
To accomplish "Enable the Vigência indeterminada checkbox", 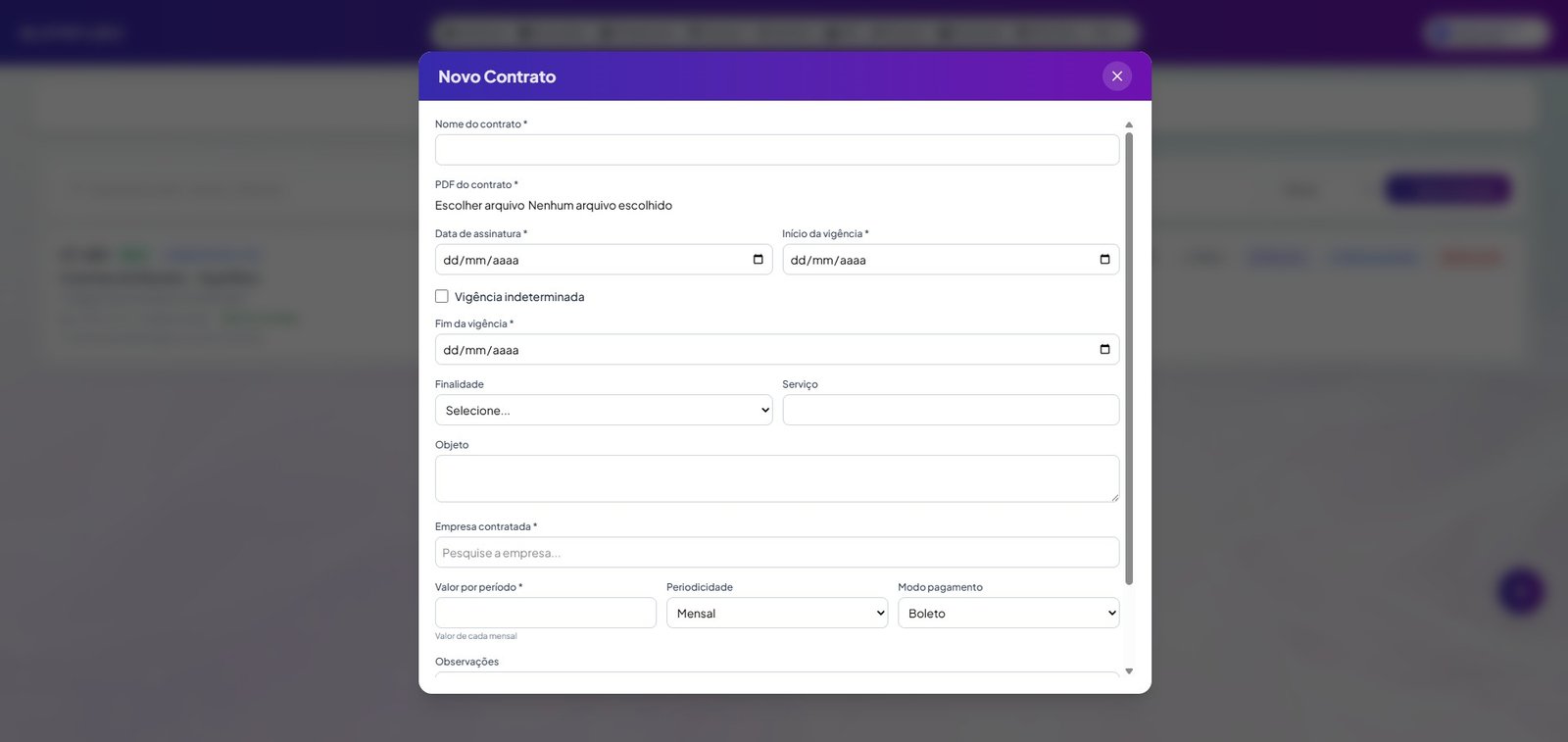I will [442, 296].
